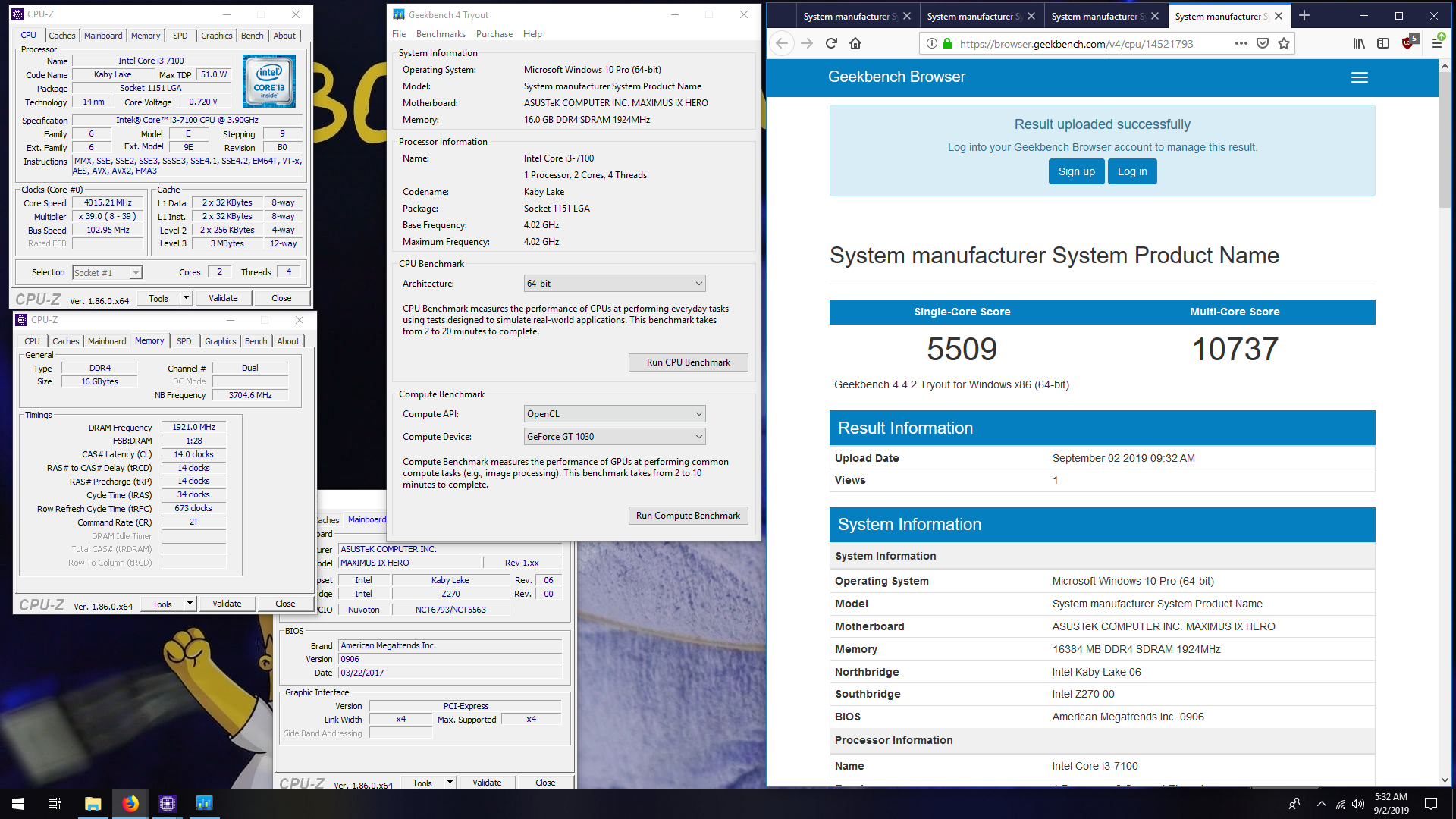Go to Firefox home page icon
This screenshot has height=819, width=1456.
pyautogui.click(x=855, y=43)
